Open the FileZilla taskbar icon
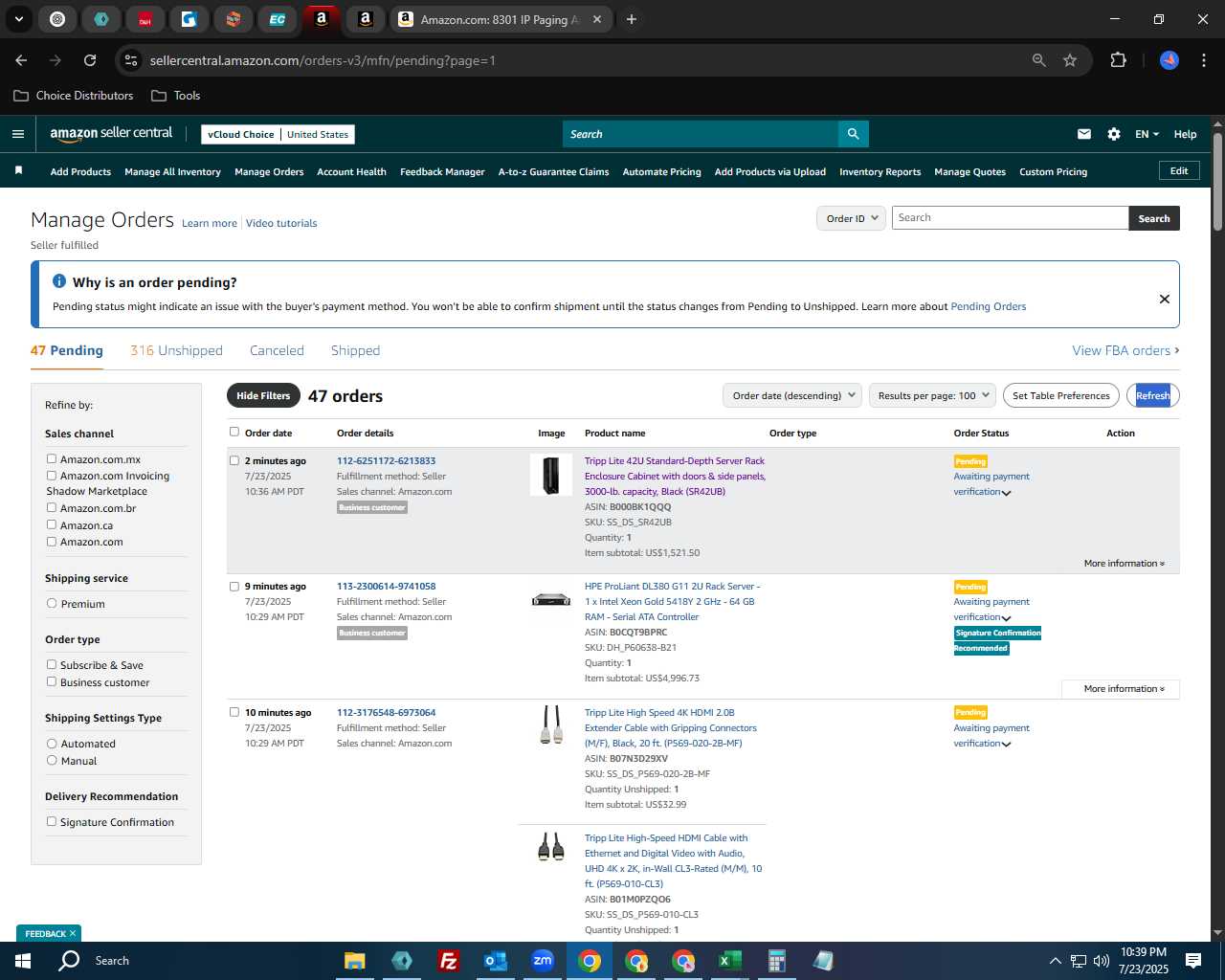Screen dimensions: 1225x980 tap(448, 961)
